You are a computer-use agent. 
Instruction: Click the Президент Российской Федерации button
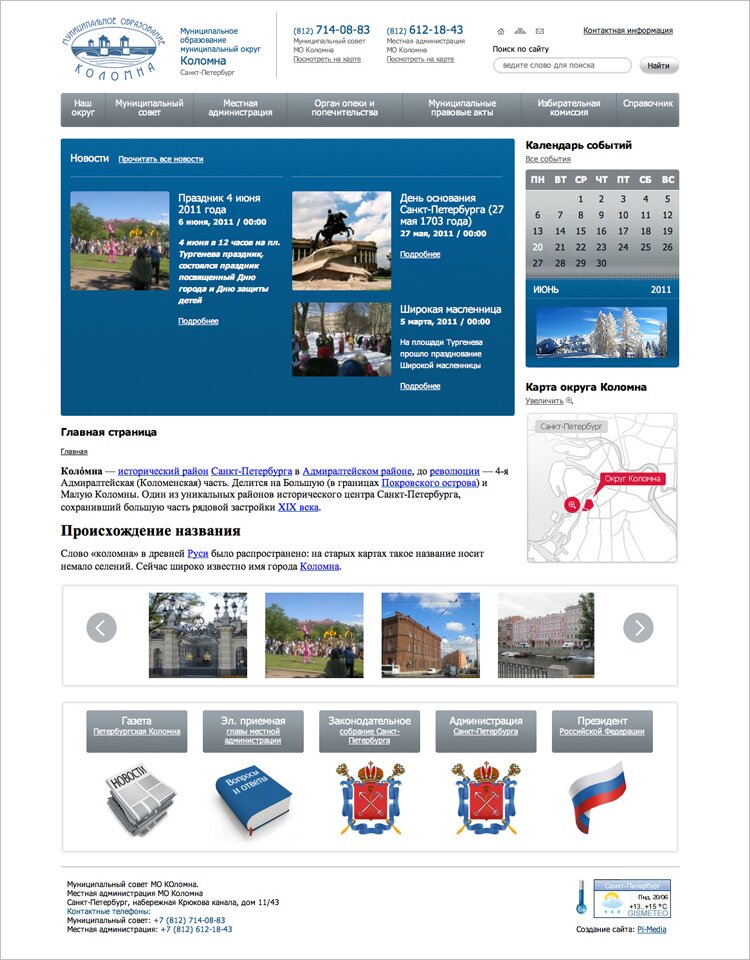[602, 731]
